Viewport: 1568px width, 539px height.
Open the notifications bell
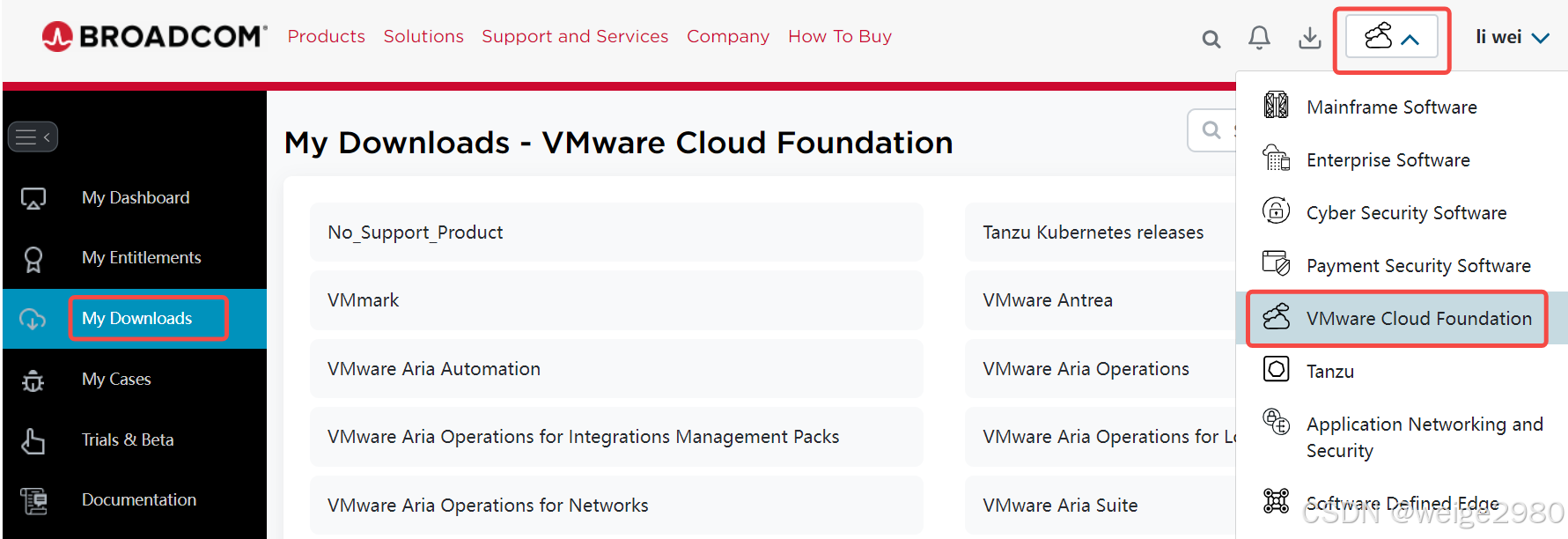[1260, 37]
